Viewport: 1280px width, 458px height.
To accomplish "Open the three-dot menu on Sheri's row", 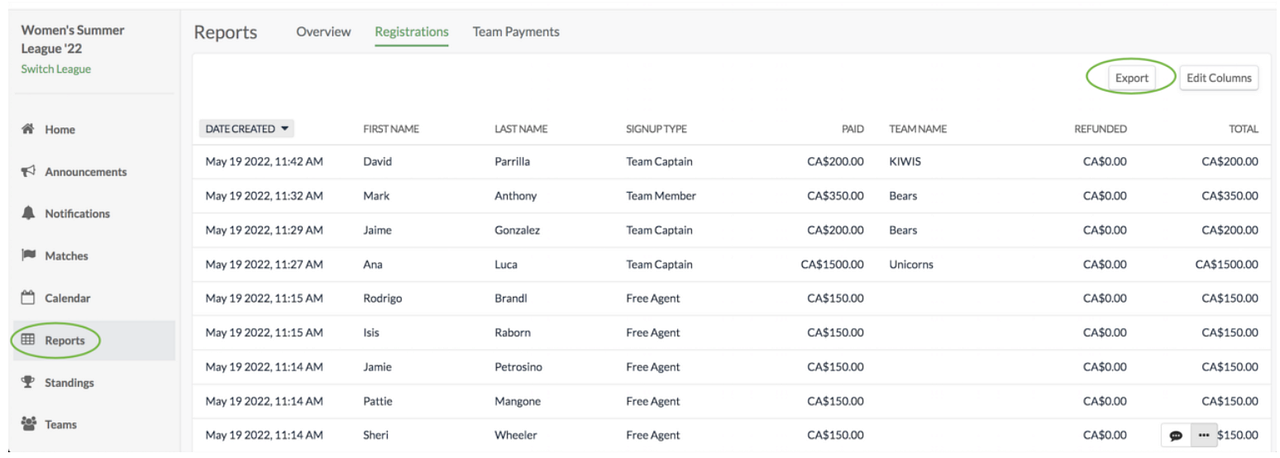I will tap(1203, 436).
